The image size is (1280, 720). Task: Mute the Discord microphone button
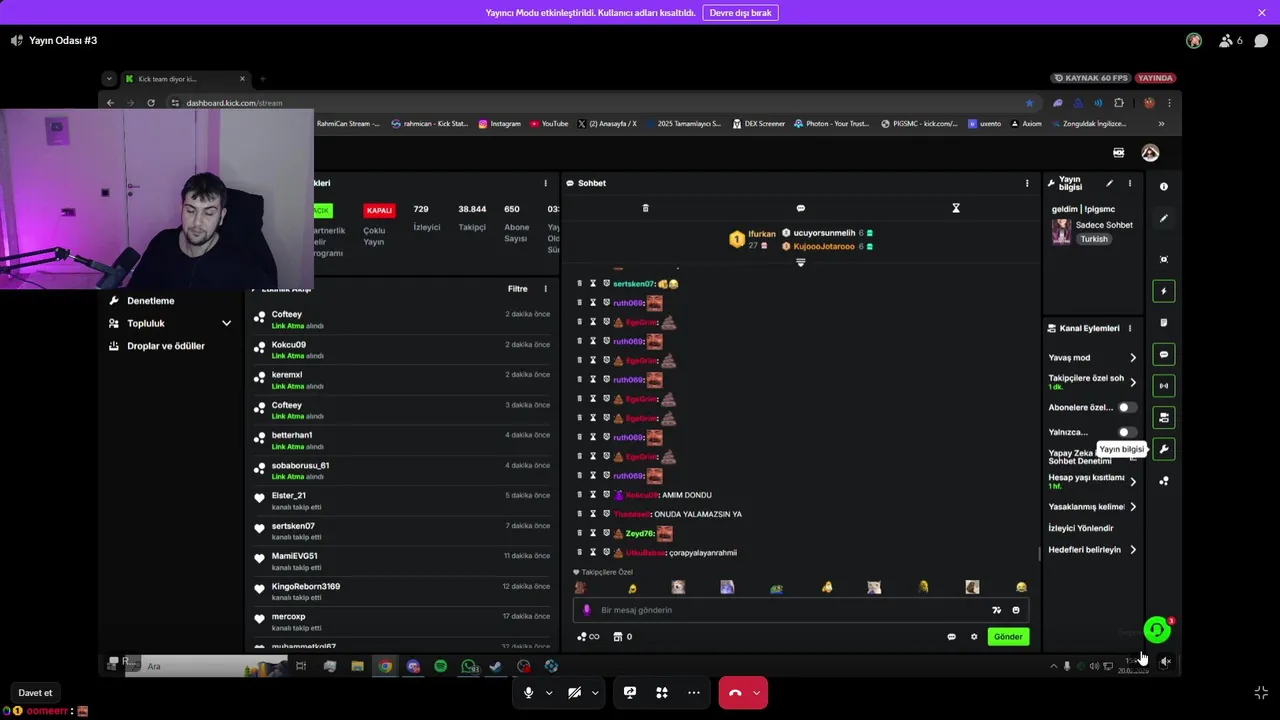point(528,692)
